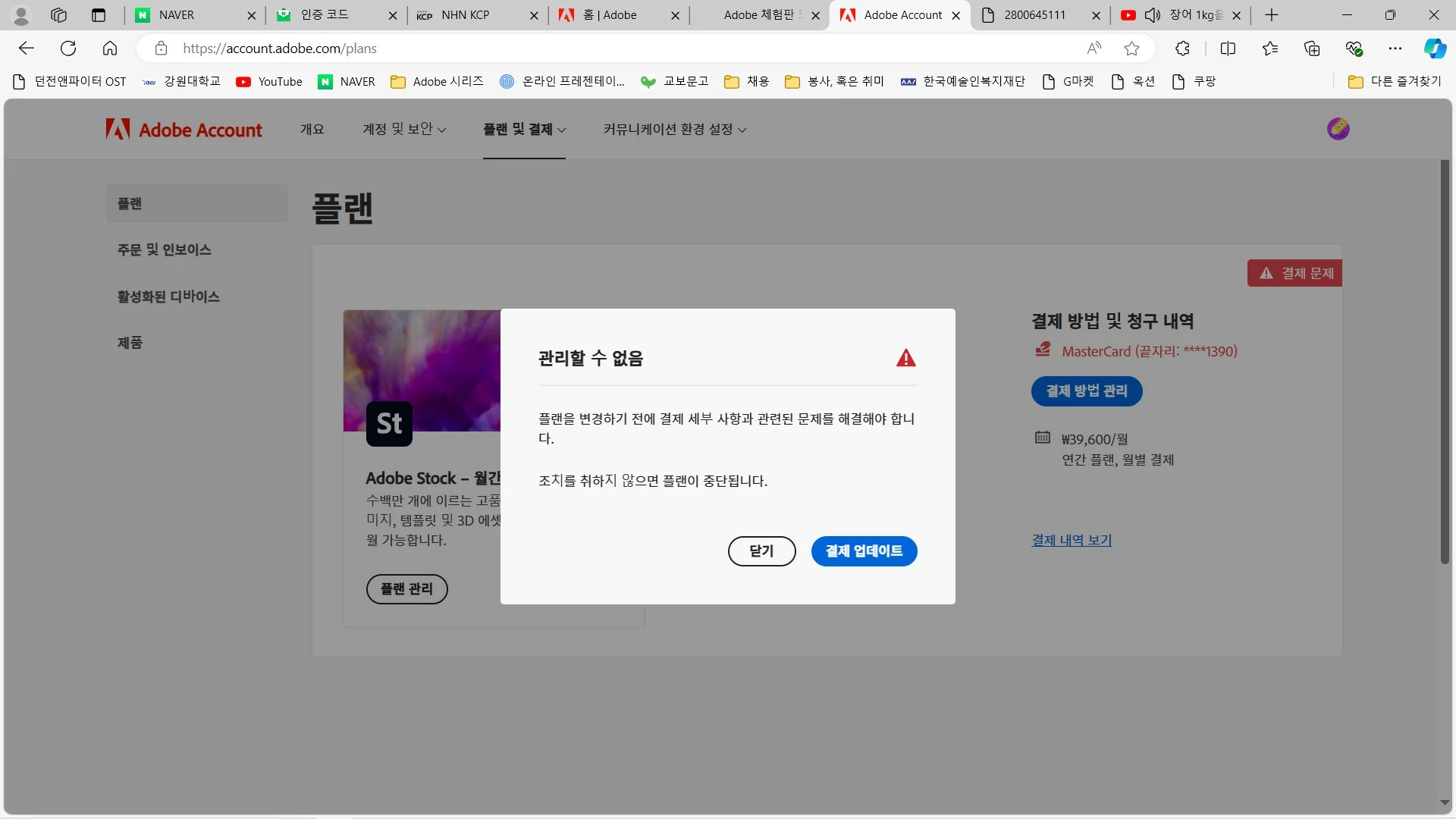The width and height of the screenshot is (1456, 819).
Task: Open Read aloud icon in address bar
Action: click(1094, 49)
